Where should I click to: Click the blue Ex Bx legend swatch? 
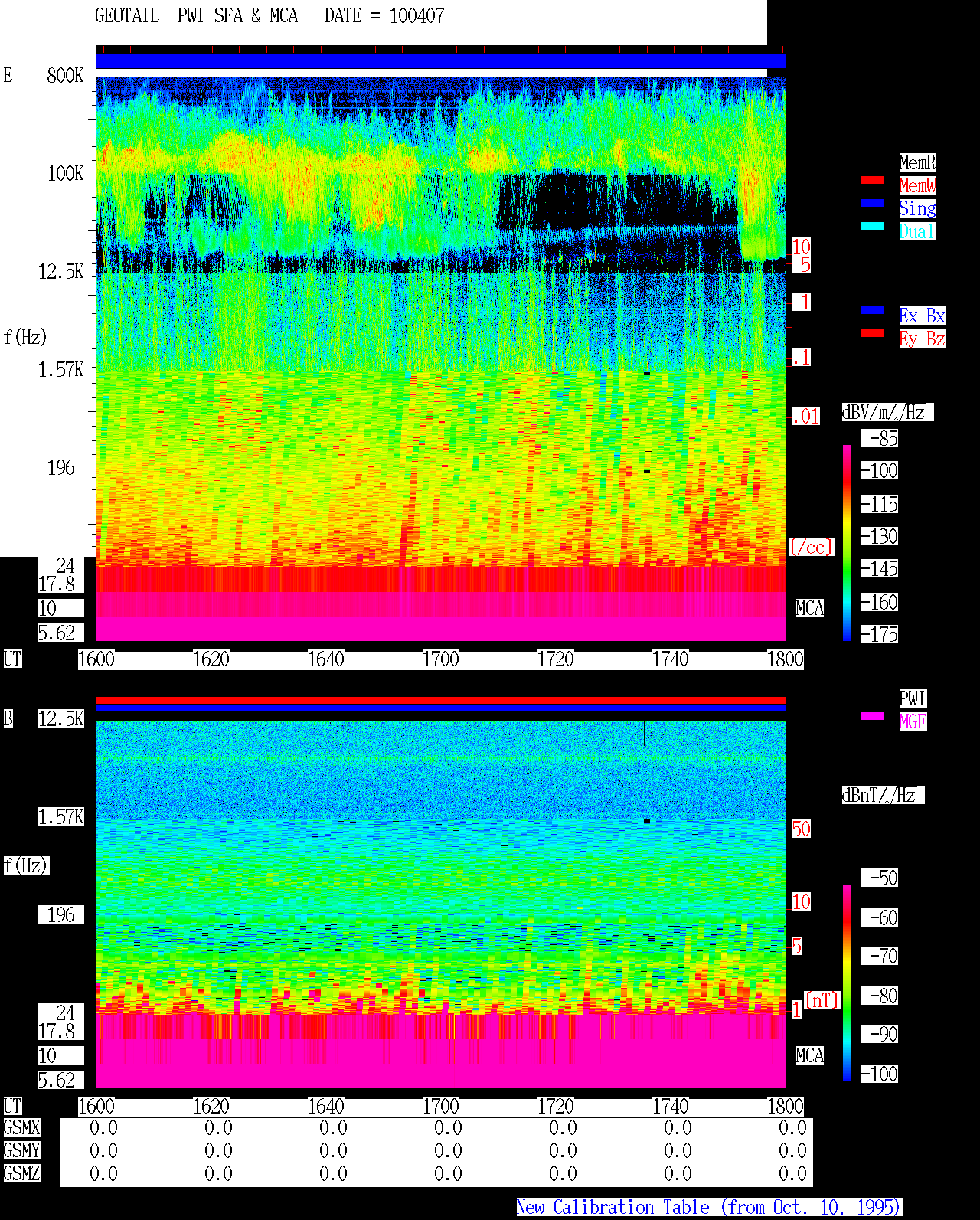tap(873, 310)
